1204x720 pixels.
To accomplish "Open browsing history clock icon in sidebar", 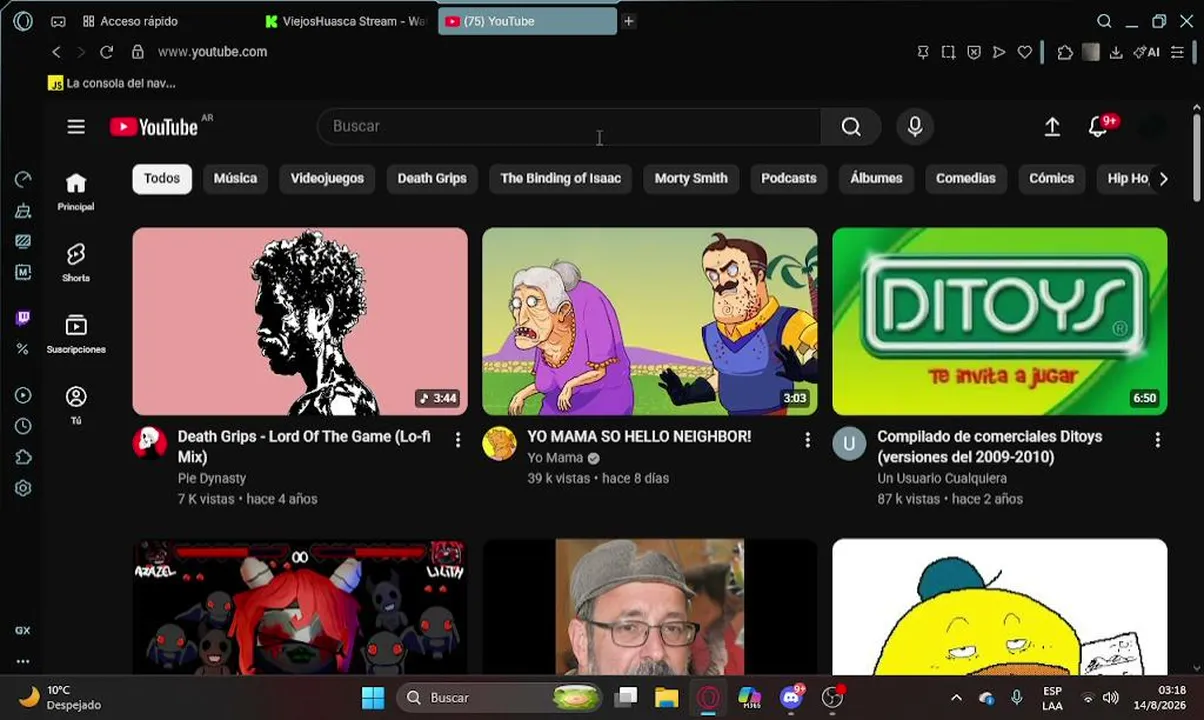I will (x=22, y=426).
